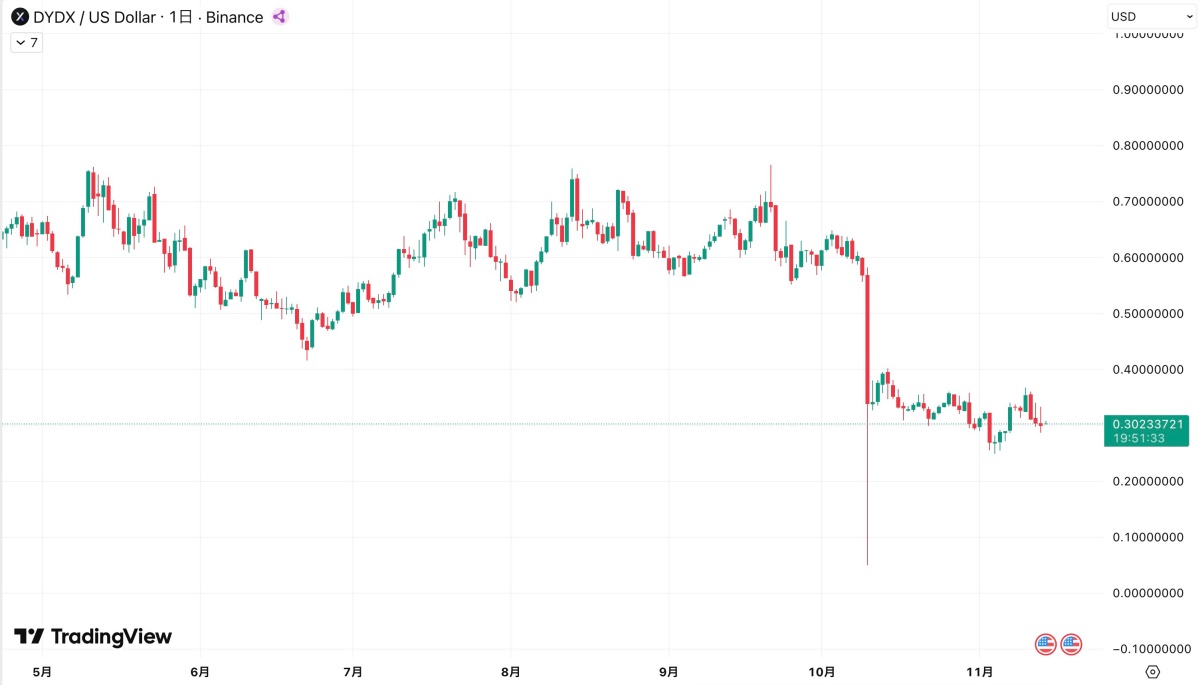1200x685 pixels.
Task: Click the purple share icon beside Binance
Action: point(280,17)
